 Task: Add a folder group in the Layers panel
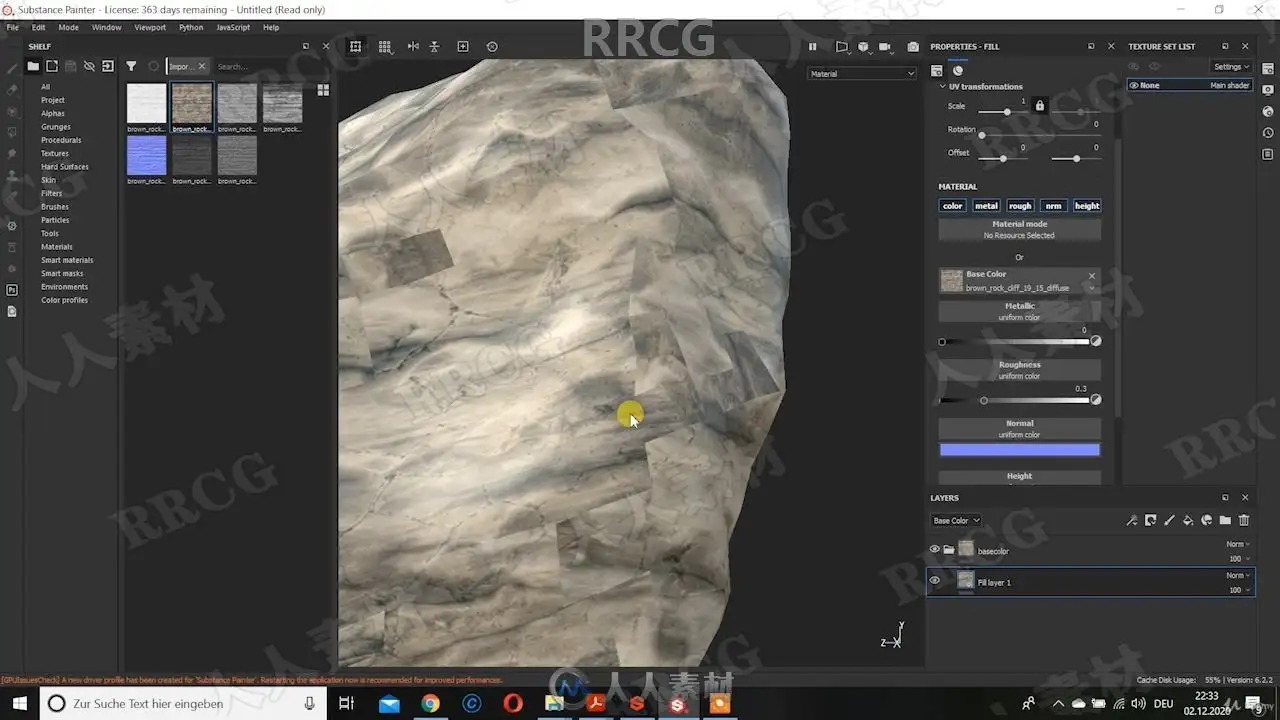pos(1225,520)
